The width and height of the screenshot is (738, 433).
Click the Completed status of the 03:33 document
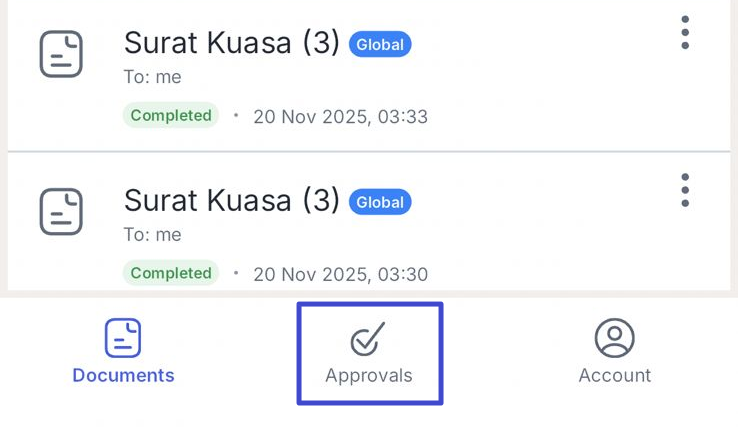click(x=171, y=115)
